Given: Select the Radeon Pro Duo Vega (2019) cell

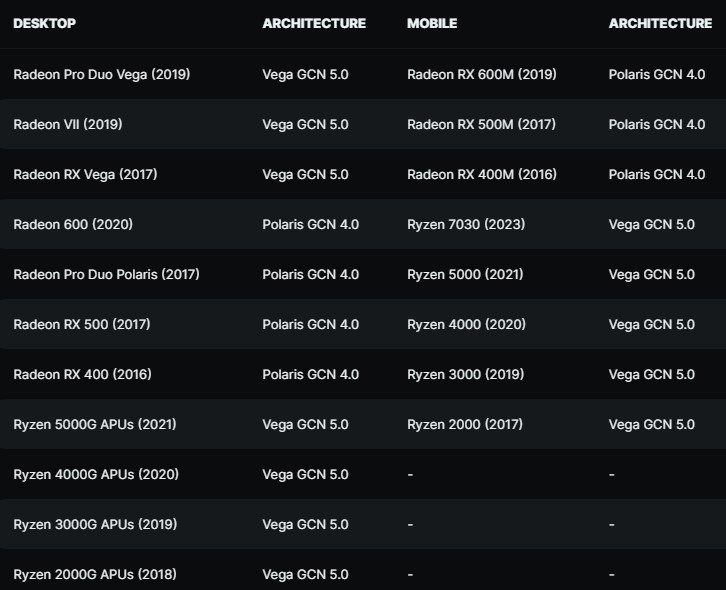Looking at the screenshot, I should [101, 74].
